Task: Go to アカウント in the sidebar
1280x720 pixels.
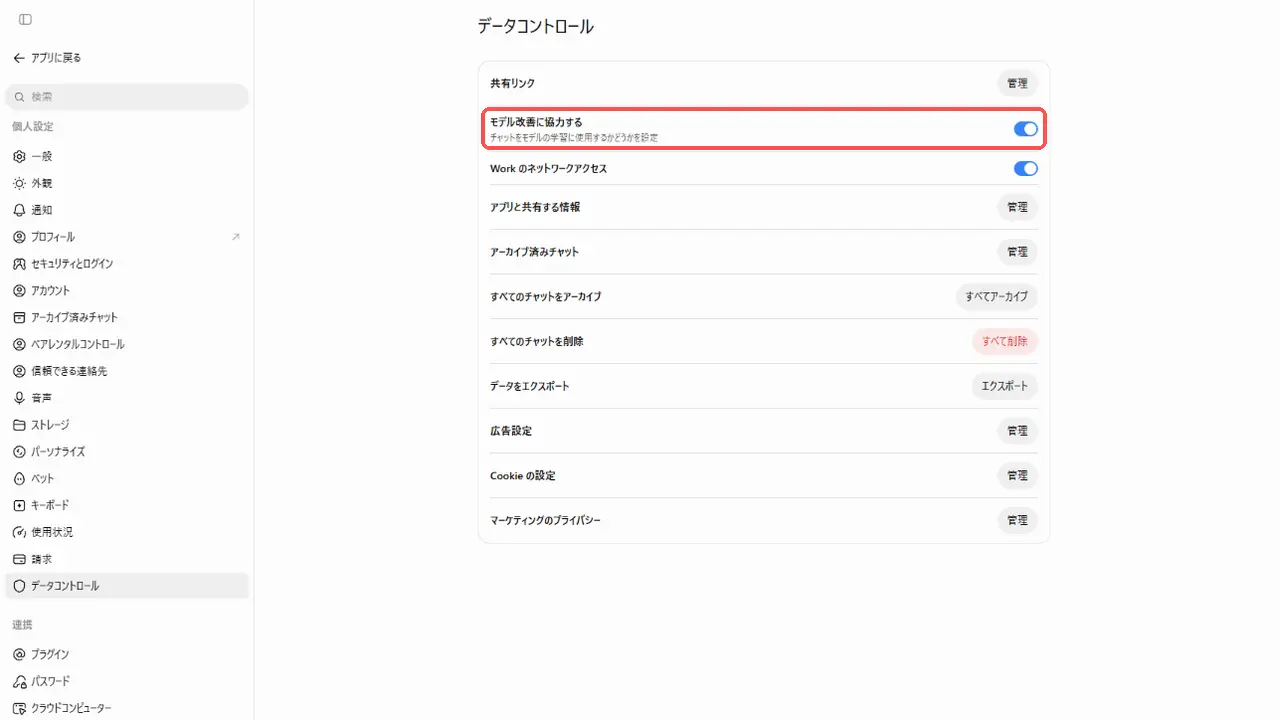Action: 127,291
